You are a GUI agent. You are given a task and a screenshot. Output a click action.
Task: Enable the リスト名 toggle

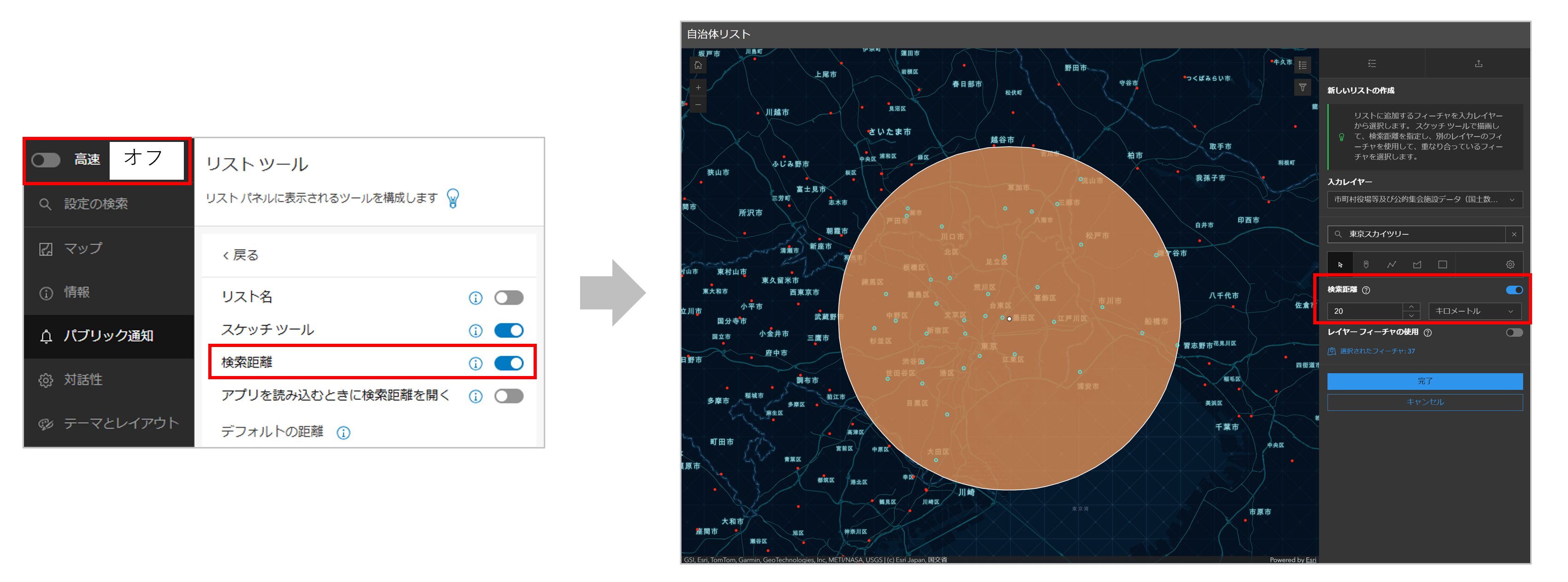click(x=509, y=298)
